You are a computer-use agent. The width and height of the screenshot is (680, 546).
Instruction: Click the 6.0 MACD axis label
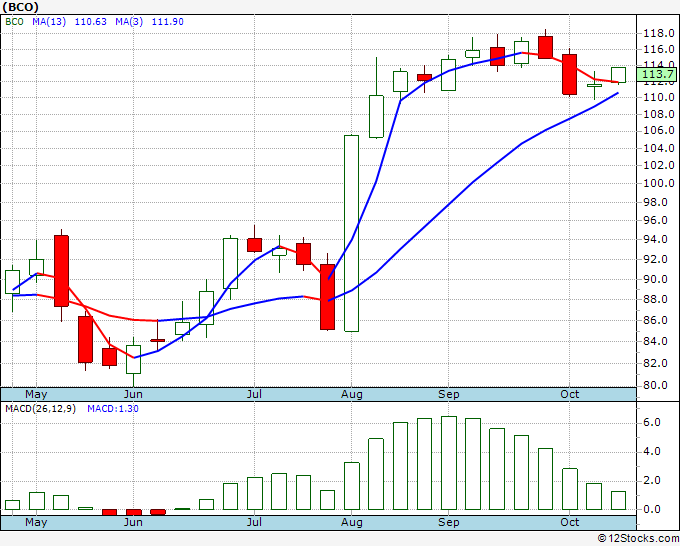tap(652, 422)
